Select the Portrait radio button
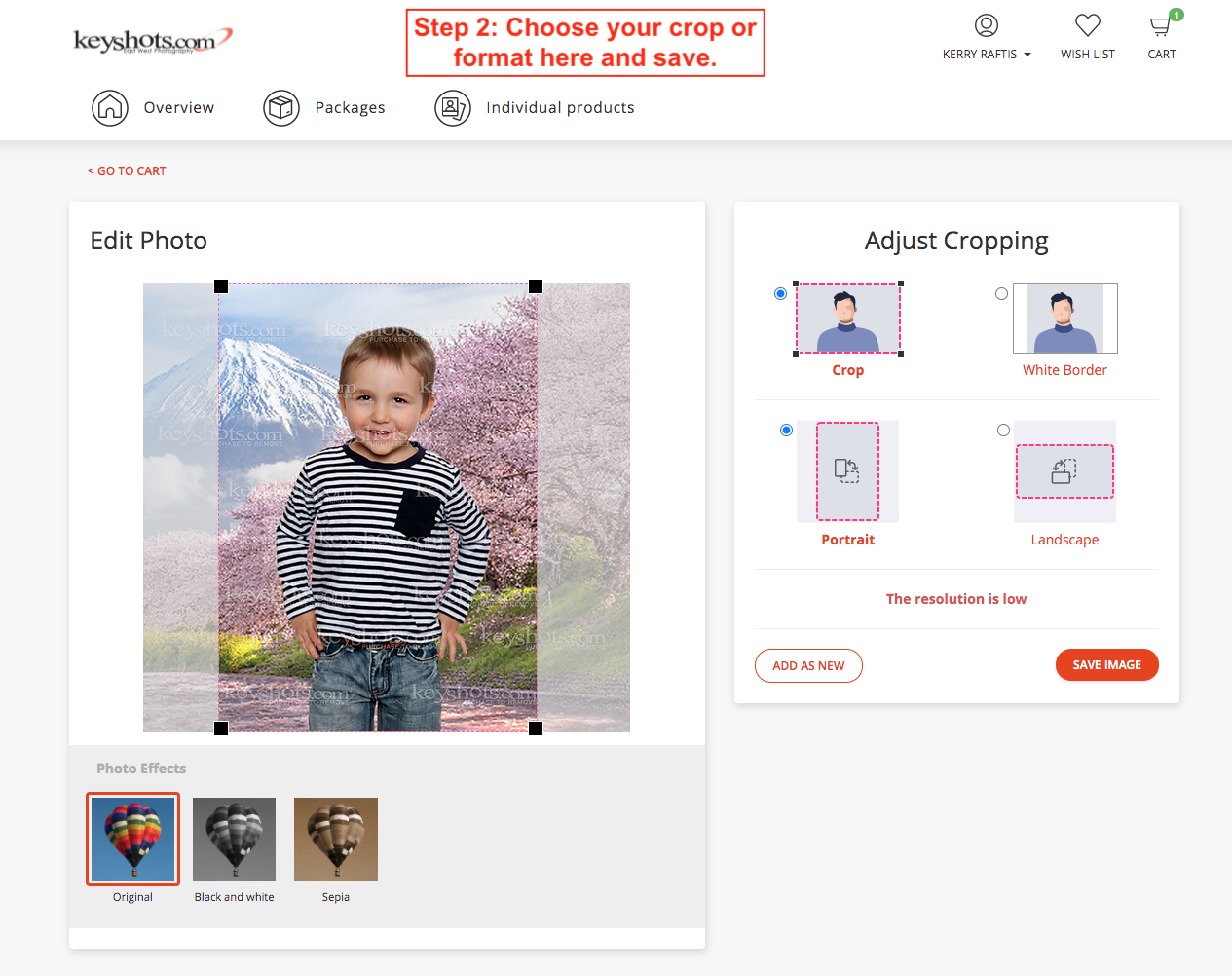This screenshot has width=1232, height=976. 786,431
